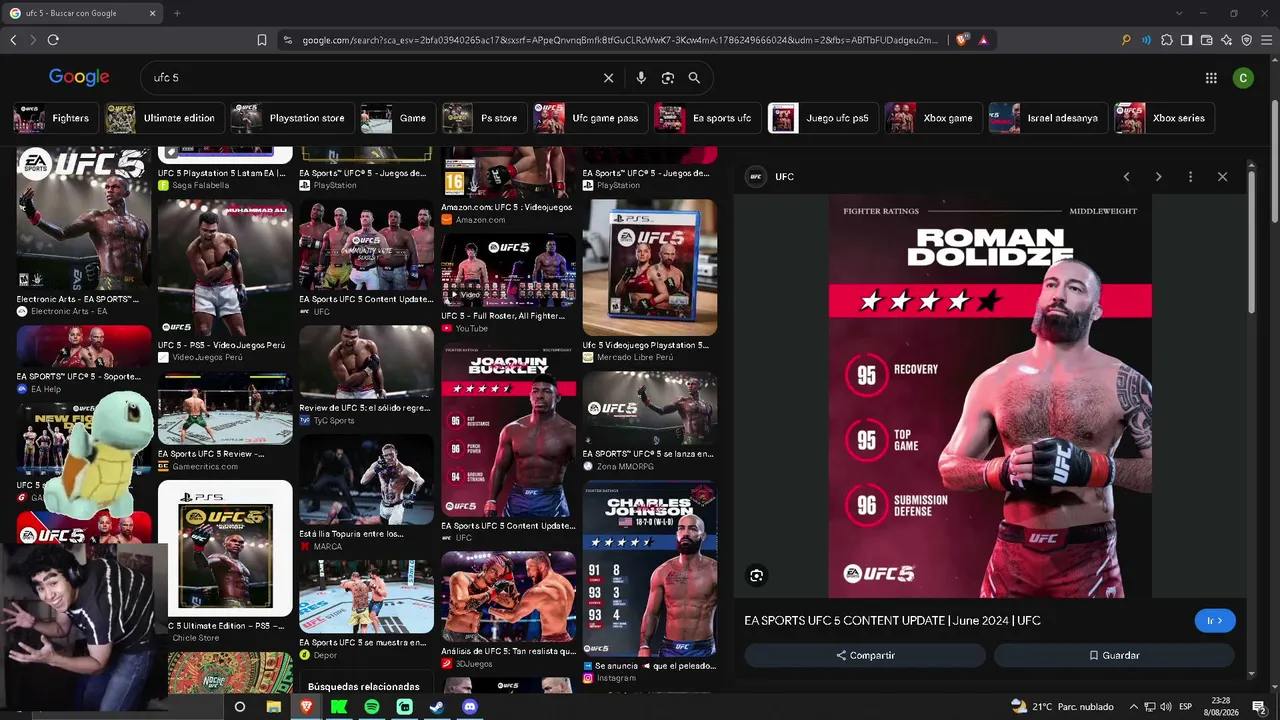Select the Xbox game chip
The height and width of the screenshot is (720, 1280).
tap(933, 118)
